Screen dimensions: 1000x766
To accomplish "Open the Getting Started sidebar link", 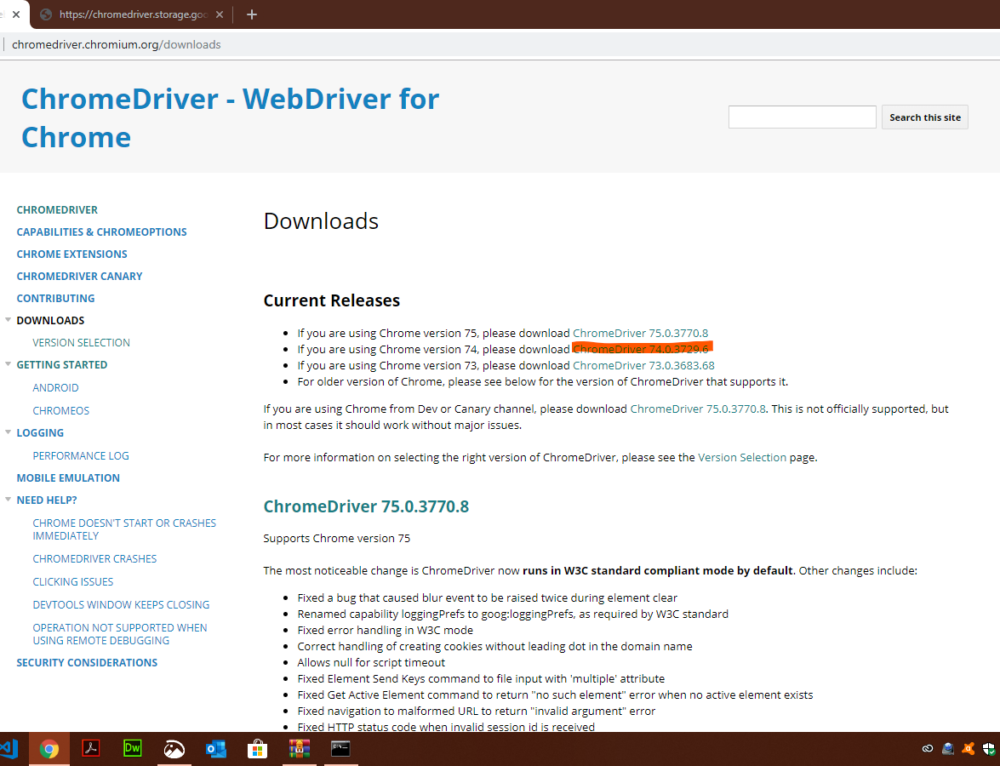I will click(x=62, y=365).
